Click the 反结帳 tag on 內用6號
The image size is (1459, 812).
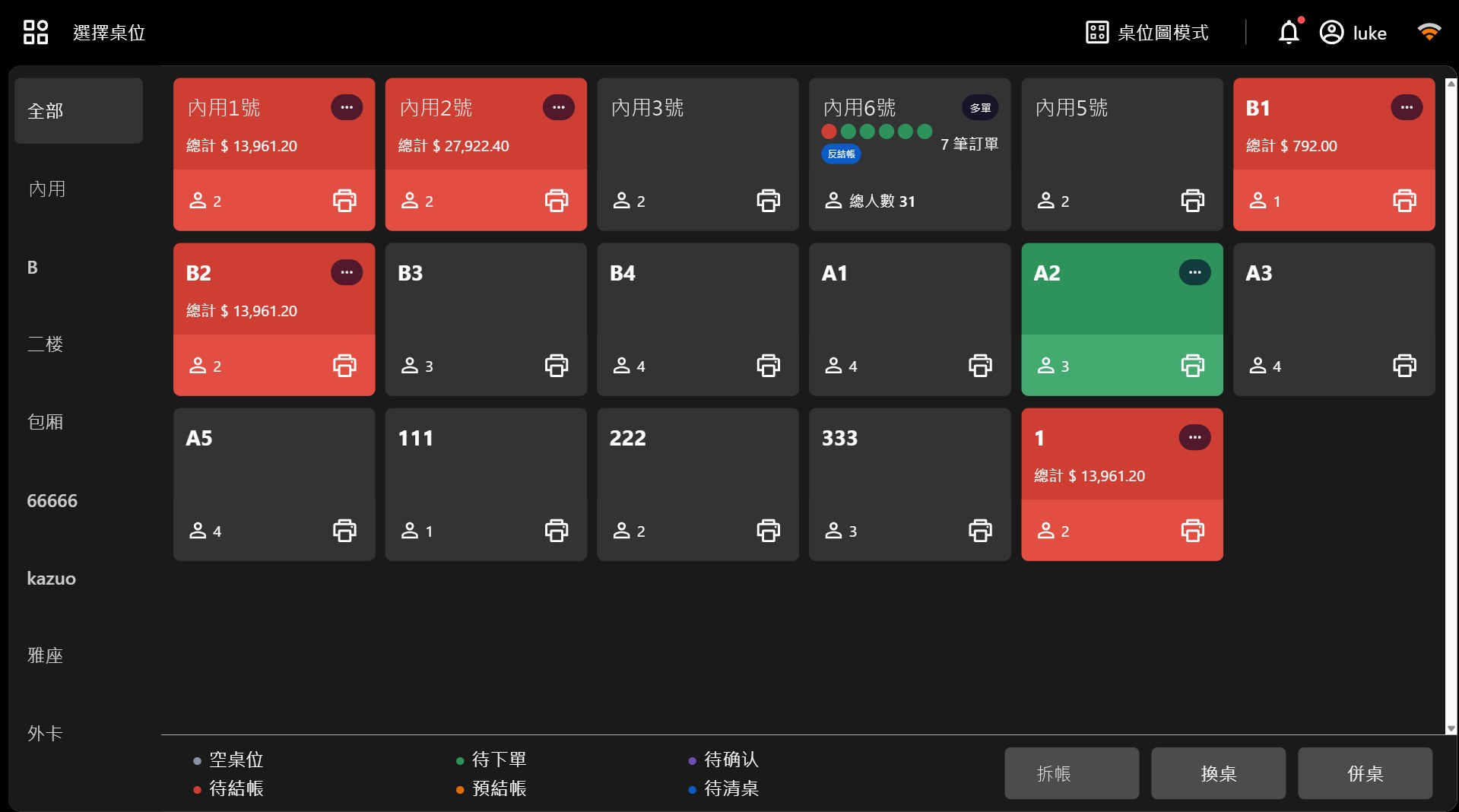coord(841,154)
